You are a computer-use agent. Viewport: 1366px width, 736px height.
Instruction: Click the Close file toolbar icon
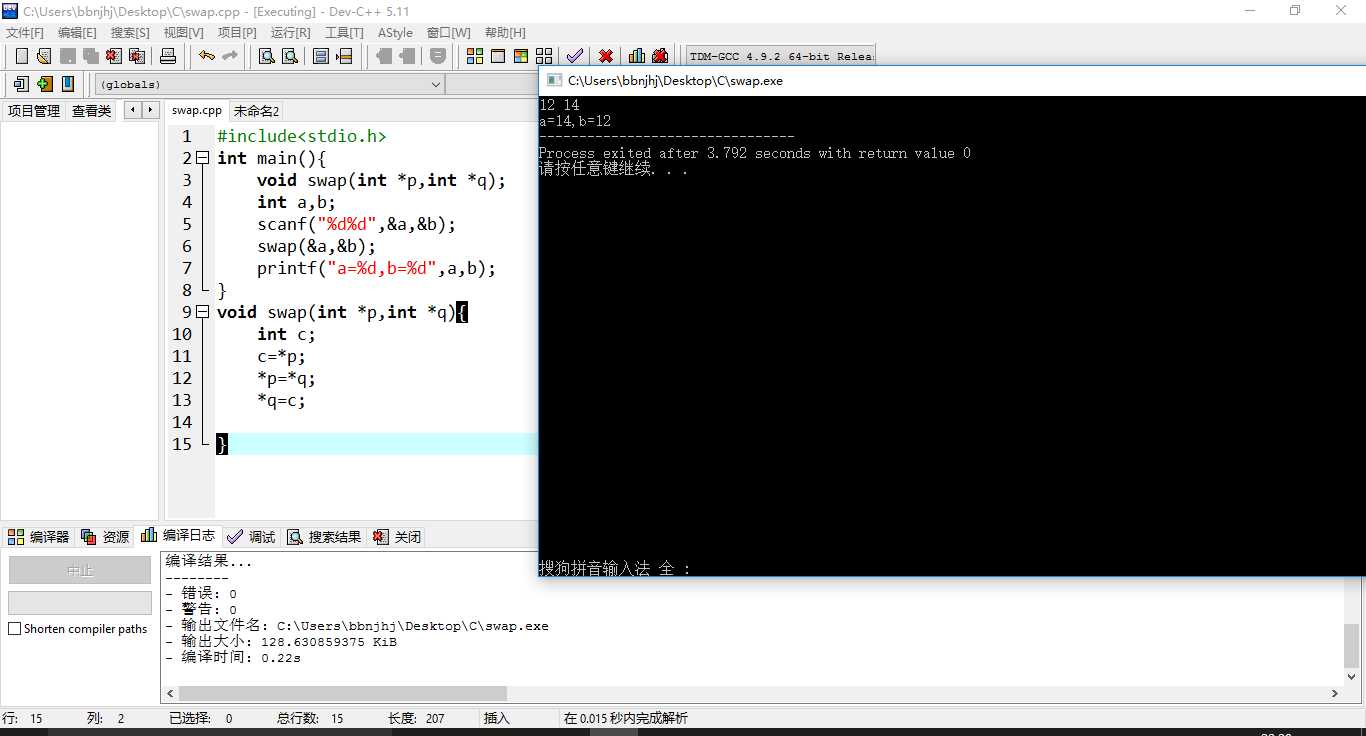113,56
